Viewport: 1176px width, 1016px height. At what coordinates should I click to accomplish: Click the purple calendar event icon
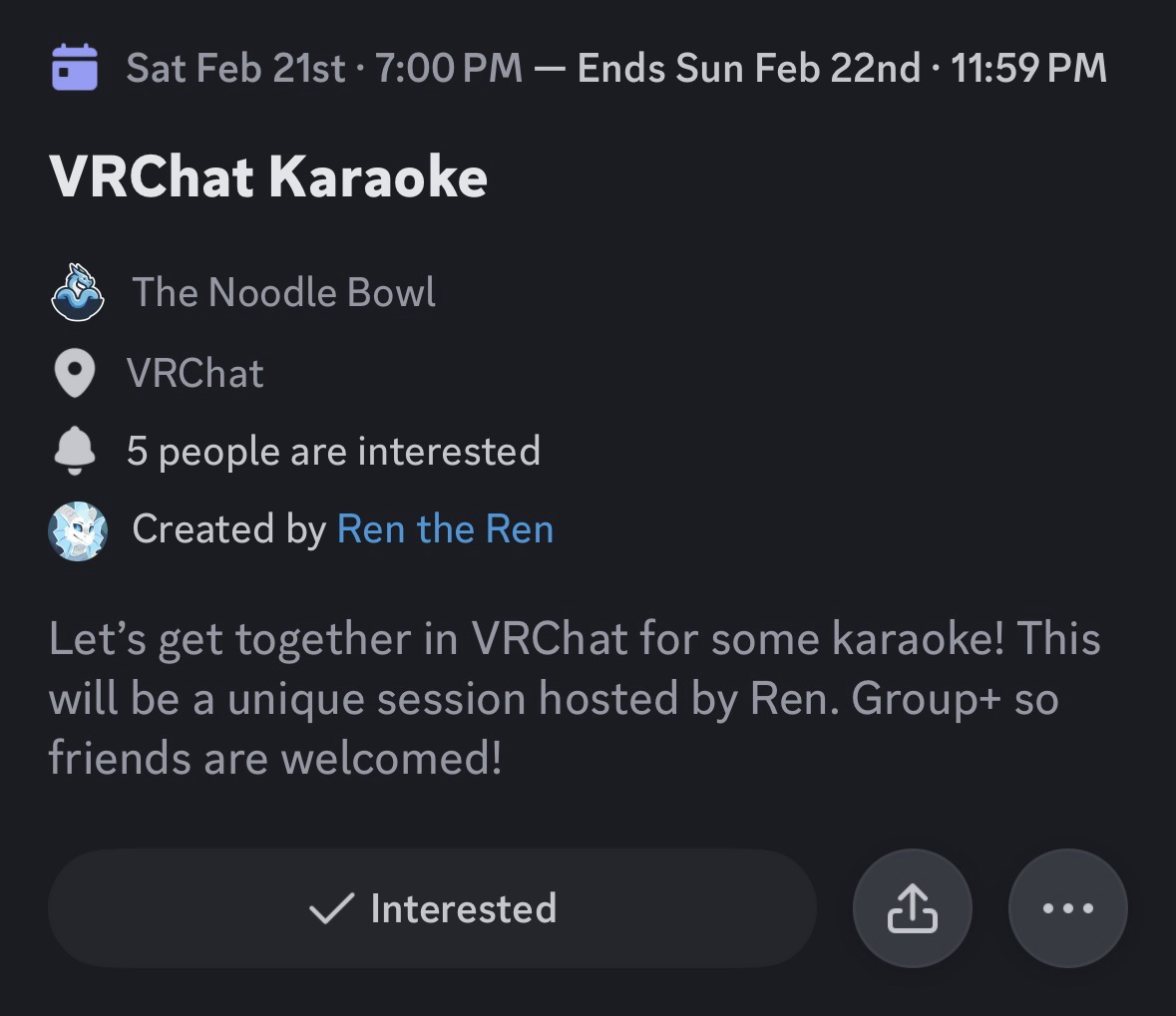pos(74,68)
